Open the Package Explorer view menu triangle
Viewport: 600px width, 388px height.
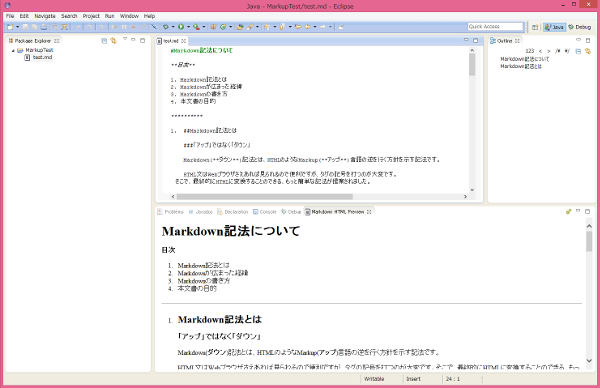(x=125, y=39)
